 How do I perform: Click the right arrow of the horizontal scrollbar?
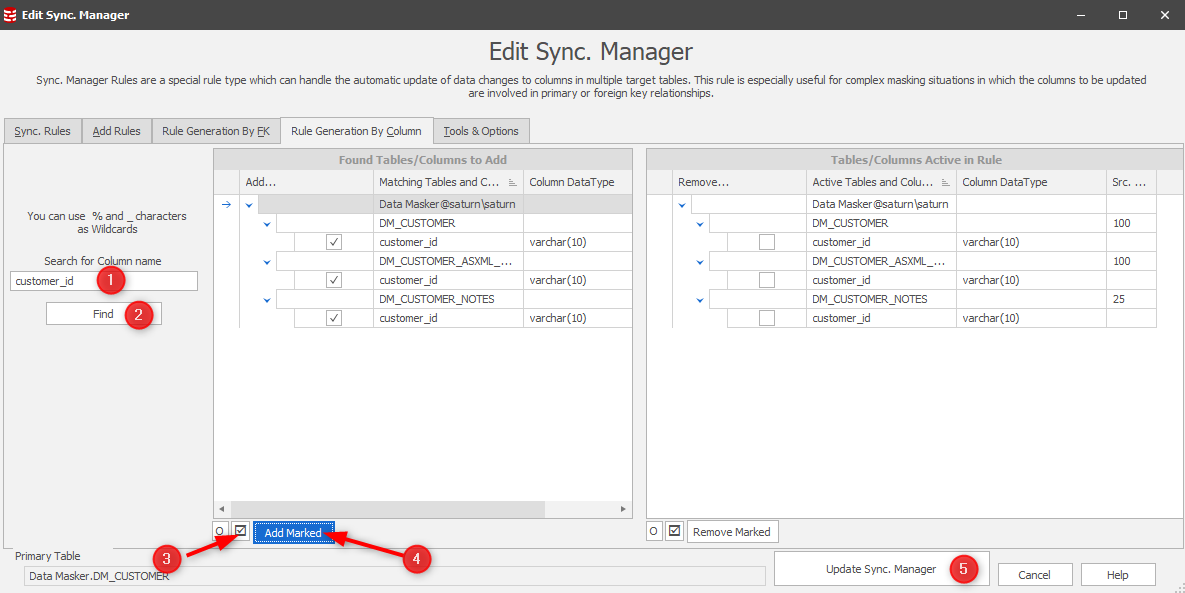[623, 509]
